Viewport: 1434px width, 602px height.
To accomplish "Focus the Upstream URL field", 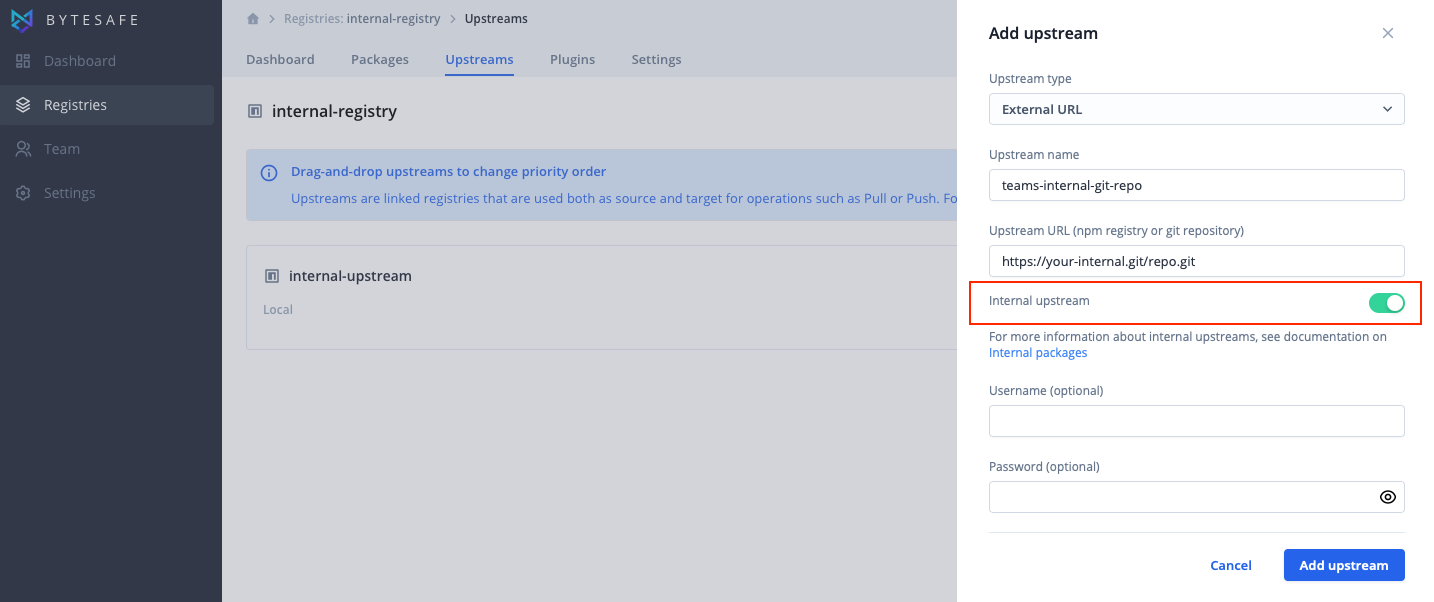I will click(x=1196, y=261).
